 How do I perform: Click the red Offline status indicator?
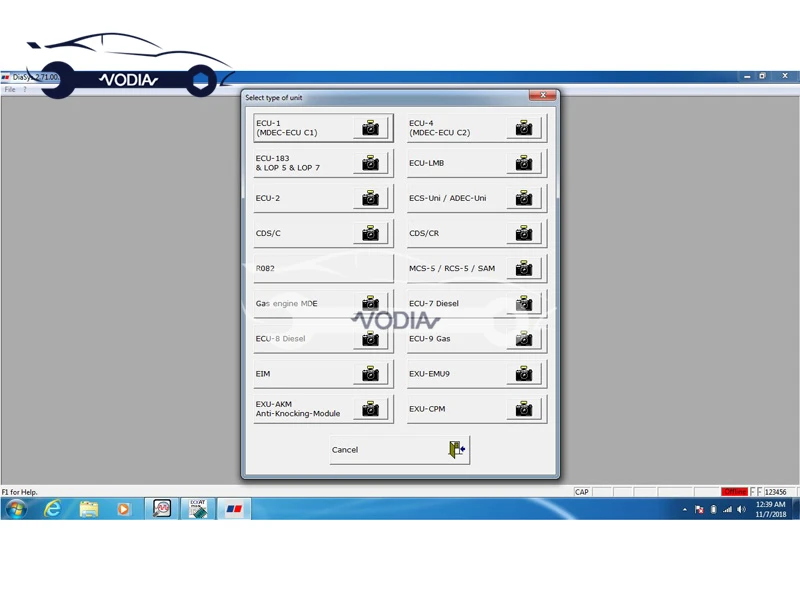734,492
